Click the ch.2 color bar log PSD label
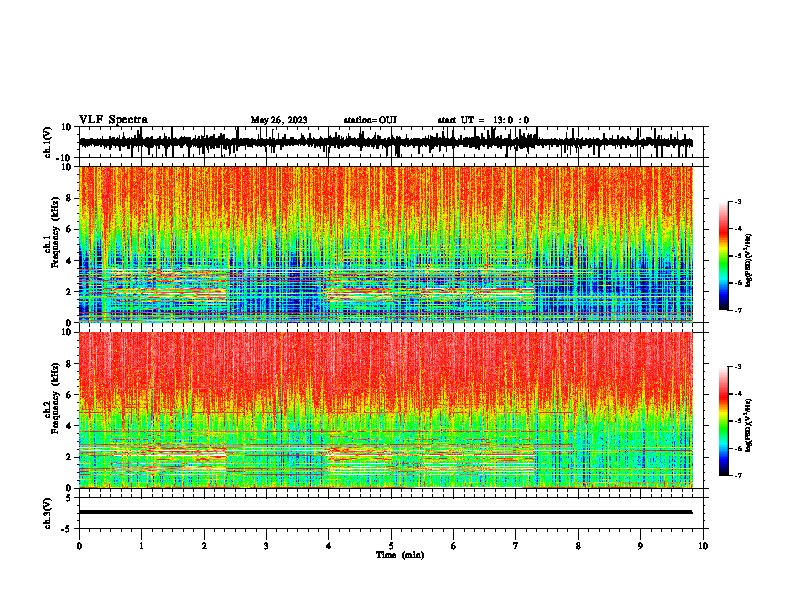Image resolution: width=792 pixels, height=612 pixels. (x=748, y=426)
